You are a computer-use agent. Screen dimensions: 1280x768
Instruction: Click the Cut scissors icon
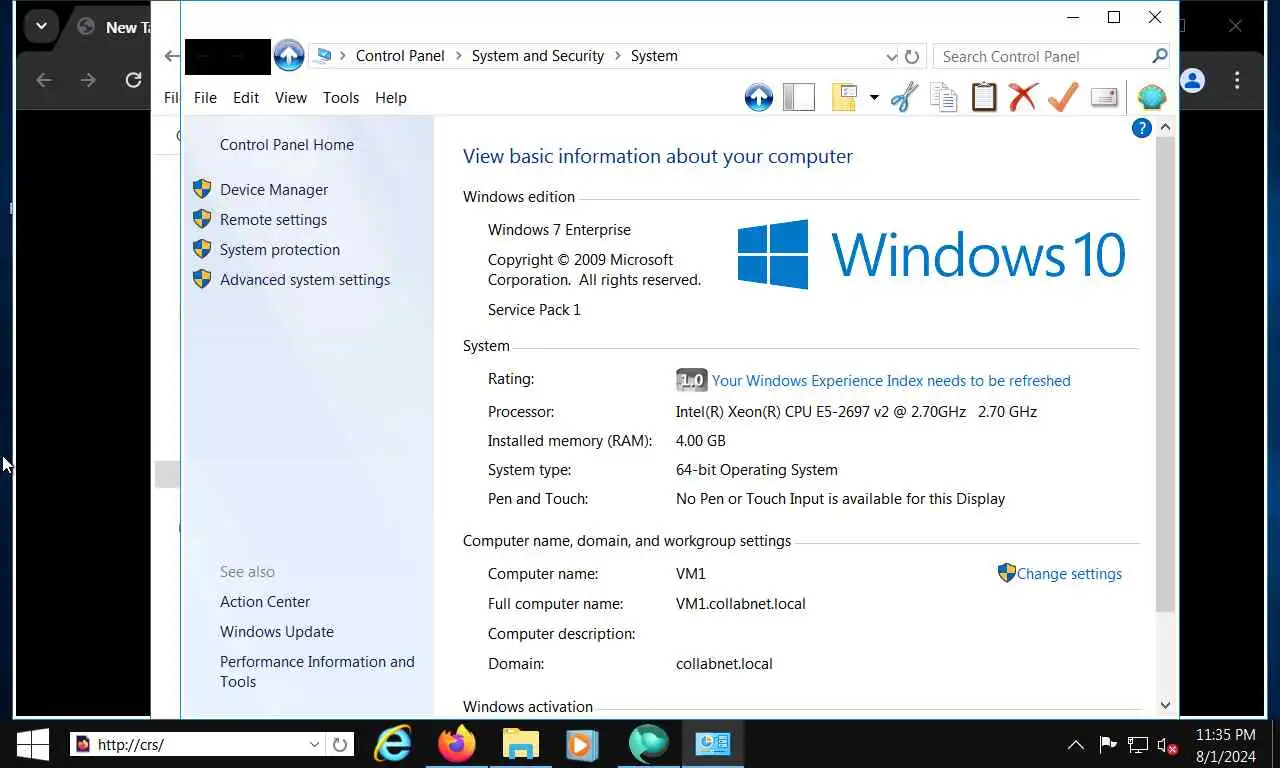point(904,97)
